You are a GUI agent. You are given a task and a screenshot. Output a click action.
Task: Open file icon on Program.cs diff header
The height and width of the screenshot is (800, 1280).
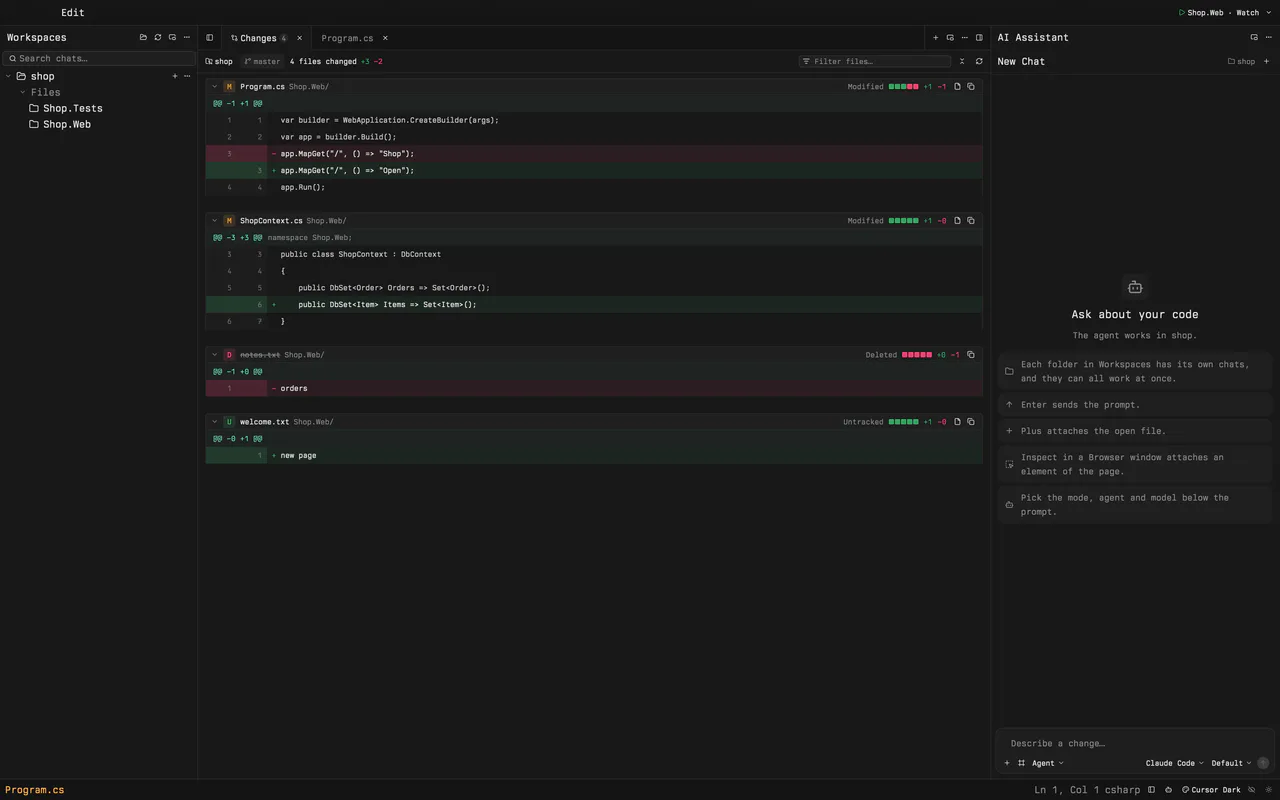[957, 87]
